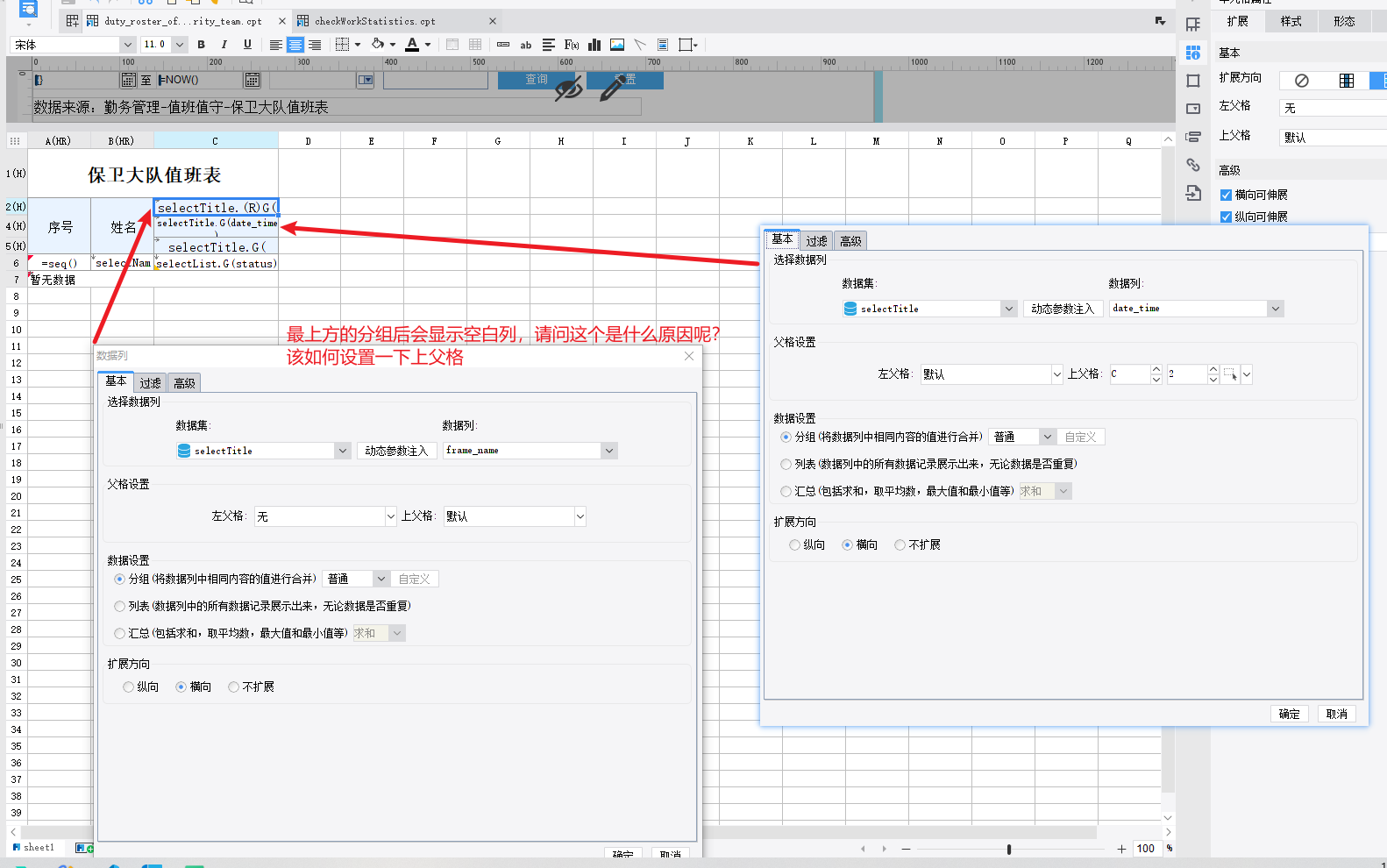The height and width of the screenshot is (868, 1387).
Task: Select 纵向 expansion in frame_name dialog
Action: click(128, 687)
